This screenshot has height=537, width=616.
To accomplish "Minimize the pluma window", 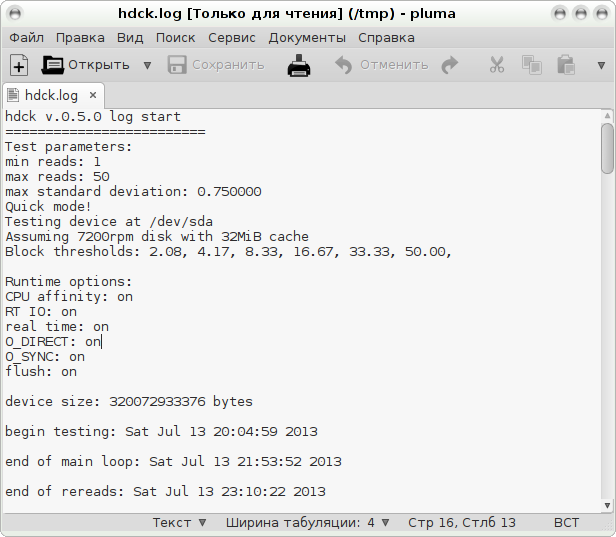I will tap(559, 14).
